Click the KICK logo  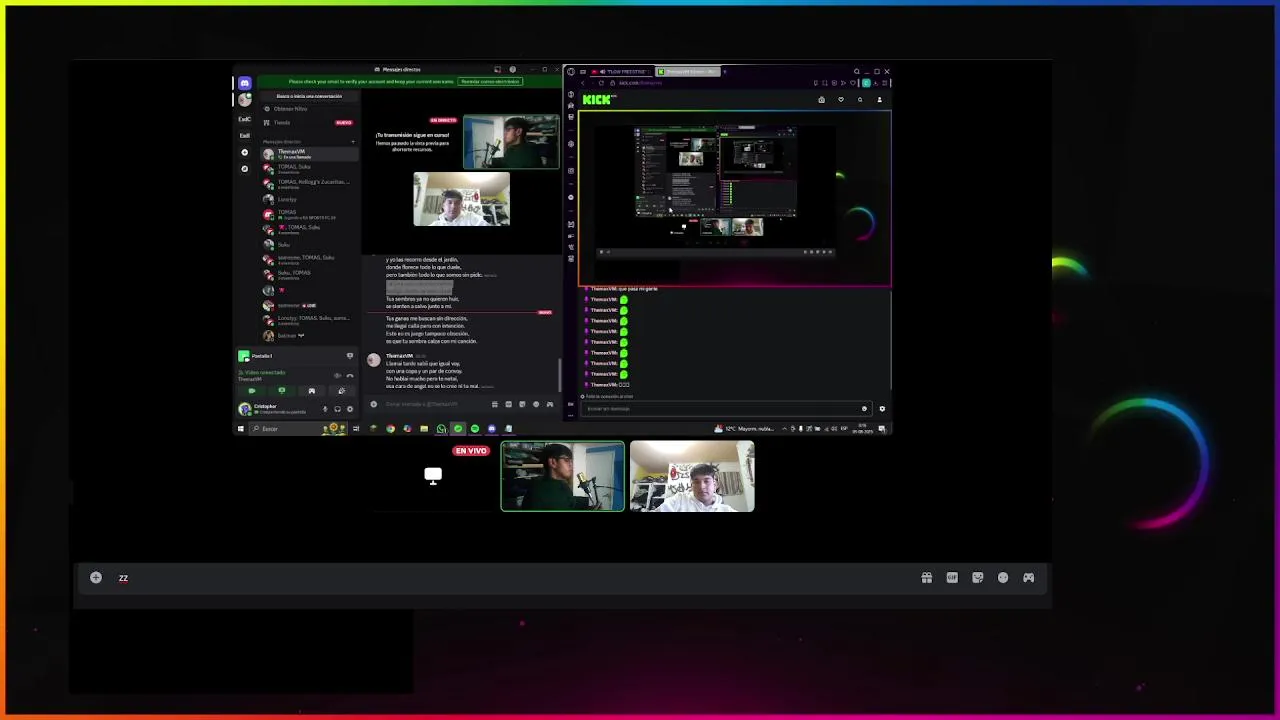[x=599, y=100]
